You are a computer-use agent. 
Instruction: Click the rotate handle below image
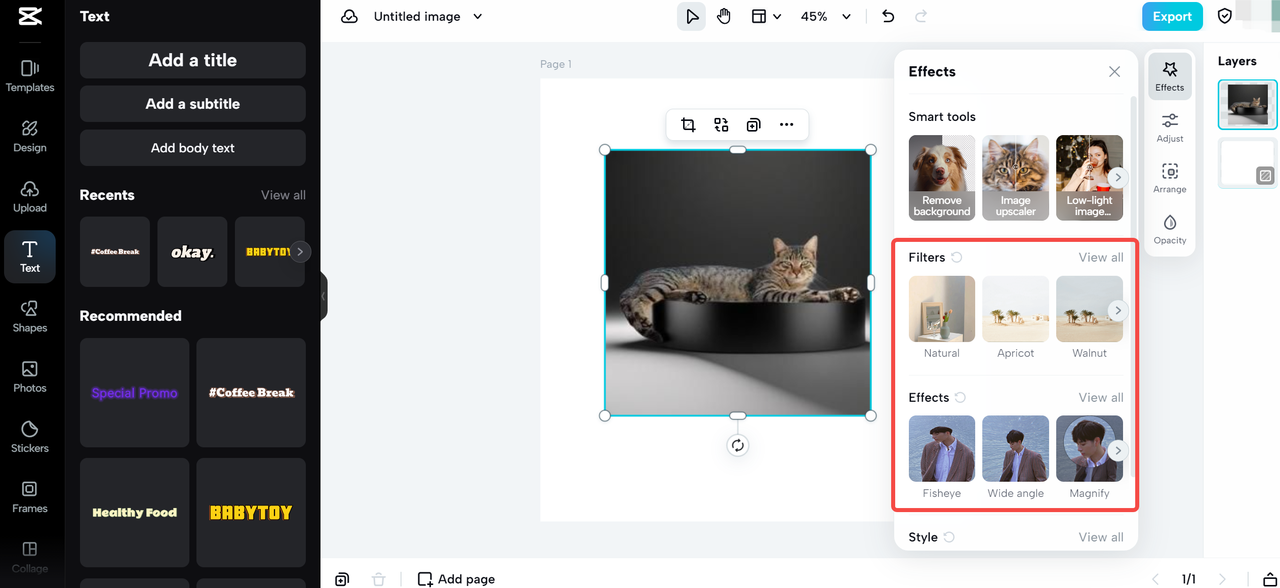[x=737, y=446]
